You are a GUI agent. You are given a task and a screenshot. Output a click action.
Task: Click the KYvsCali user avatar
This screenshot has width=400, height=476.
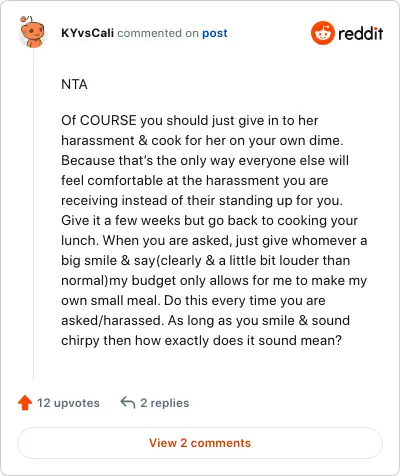pyautogui.click(x=32, y=31)
